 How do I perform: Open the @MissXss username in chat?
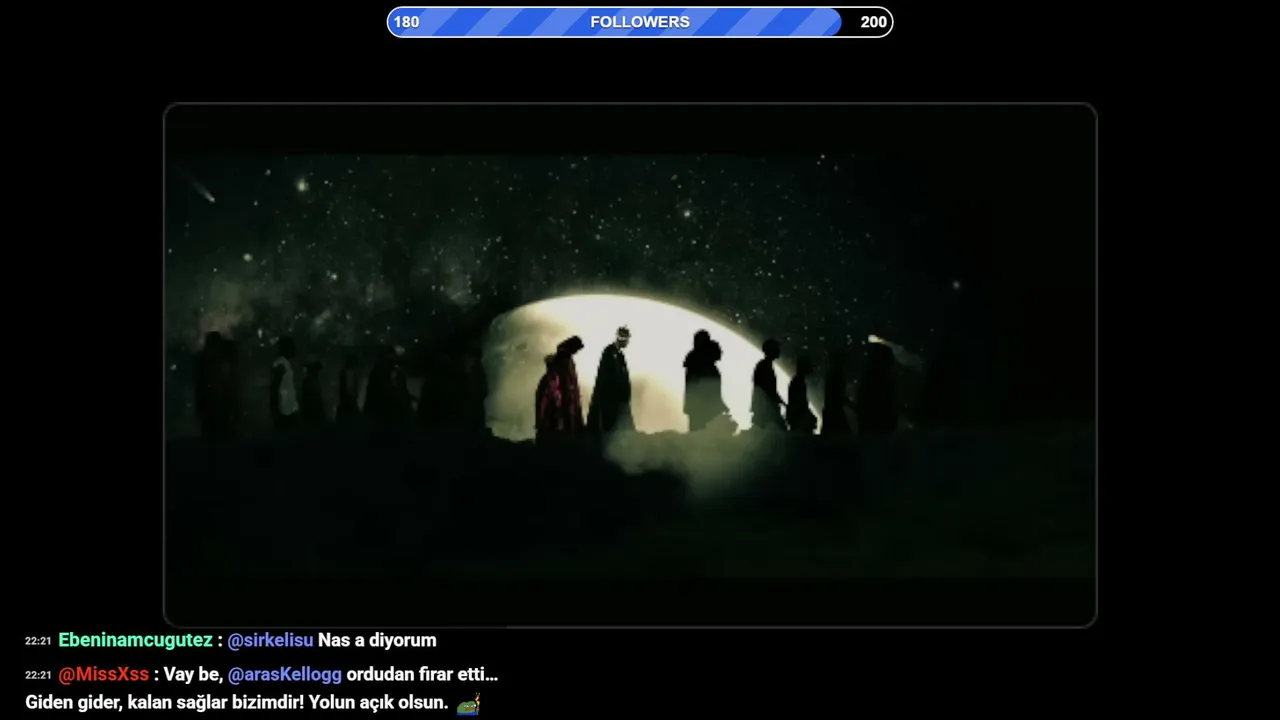(103, 674)
